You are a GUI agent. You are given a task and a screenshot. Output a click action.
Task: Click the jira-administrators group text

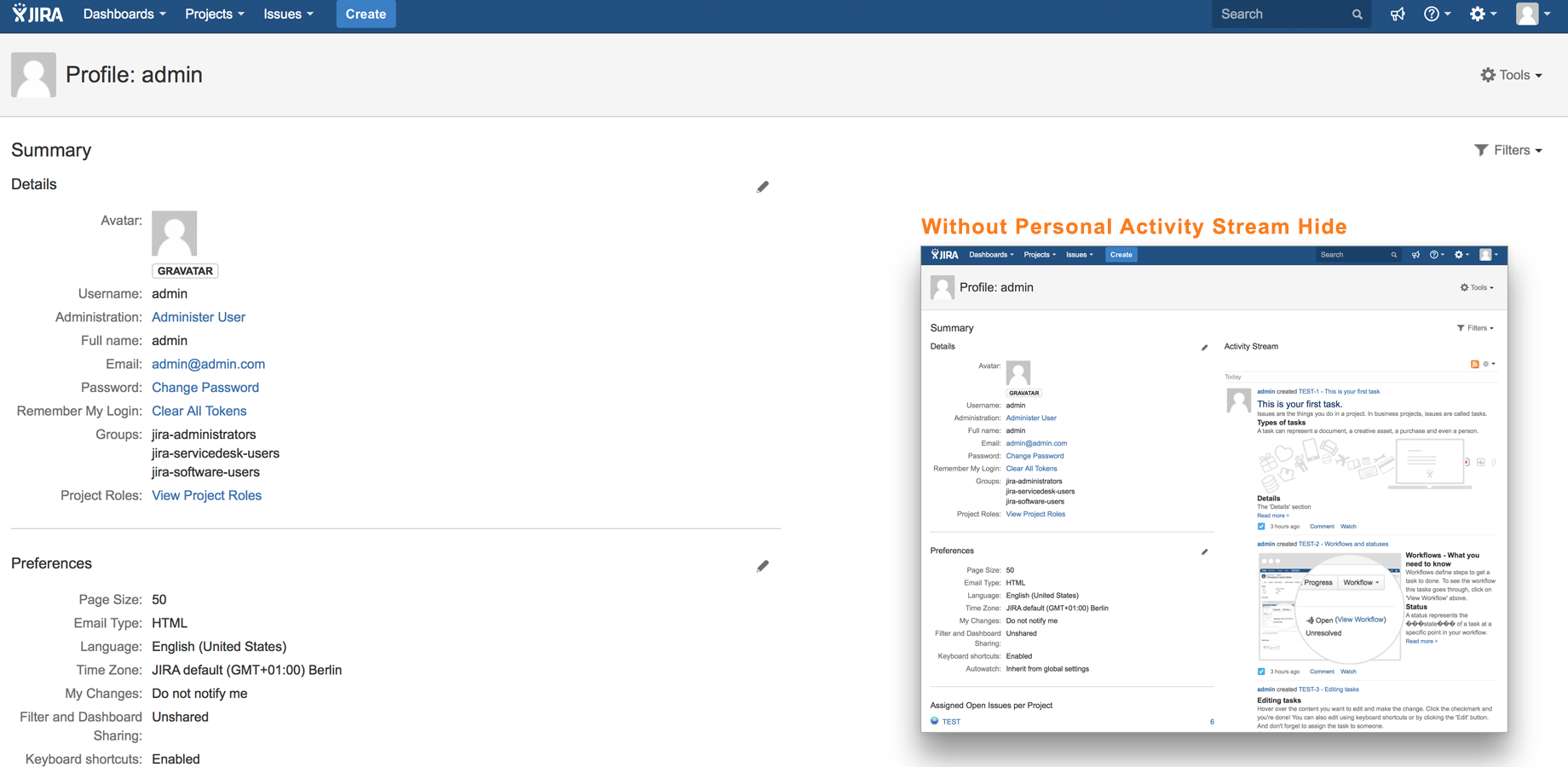(x=204, y=435)
